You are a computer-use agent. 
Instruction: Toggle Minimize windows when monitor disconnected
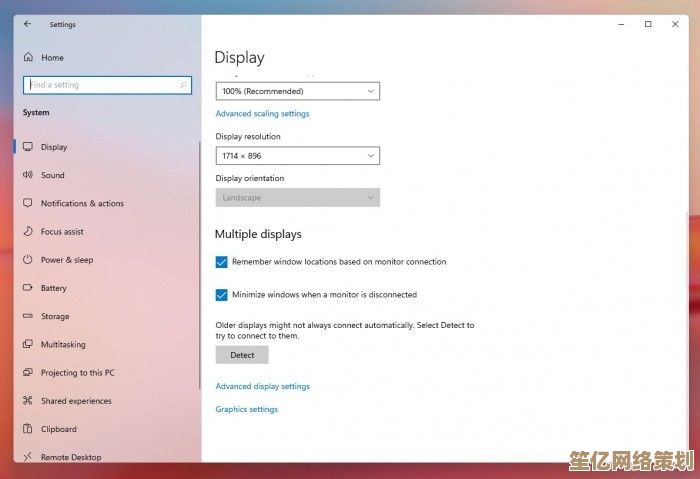click(222, 295)
